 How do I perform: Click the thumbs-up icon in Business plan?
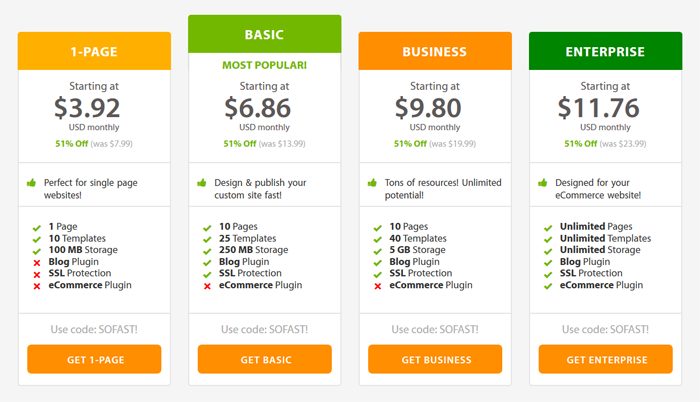pos(372,183)
